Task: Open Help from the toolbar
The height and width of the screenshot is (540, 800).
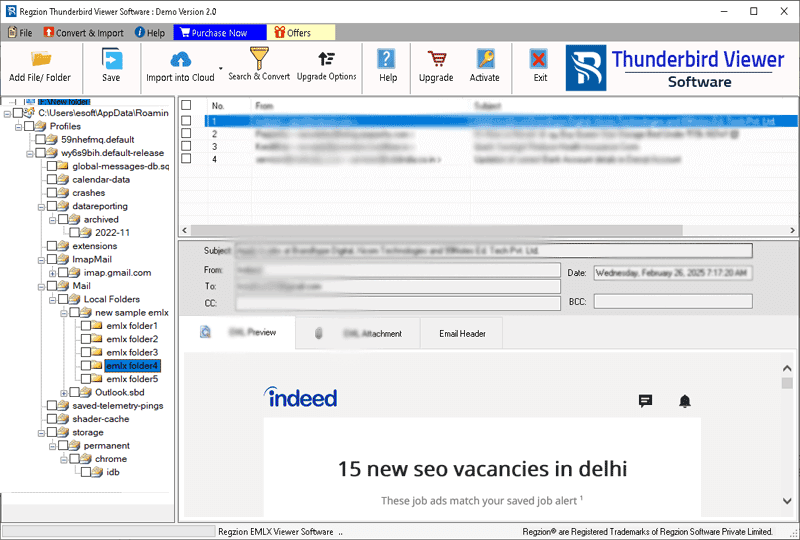Action: point(388,60)
